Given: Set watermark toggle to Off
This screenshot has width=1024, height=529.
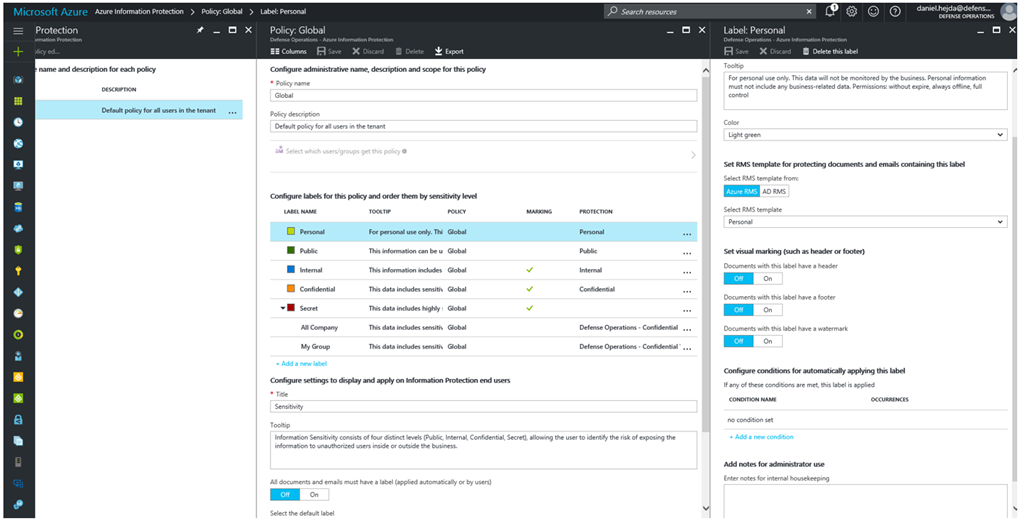Looking at the screenshot, I should (x=739, y=341).
